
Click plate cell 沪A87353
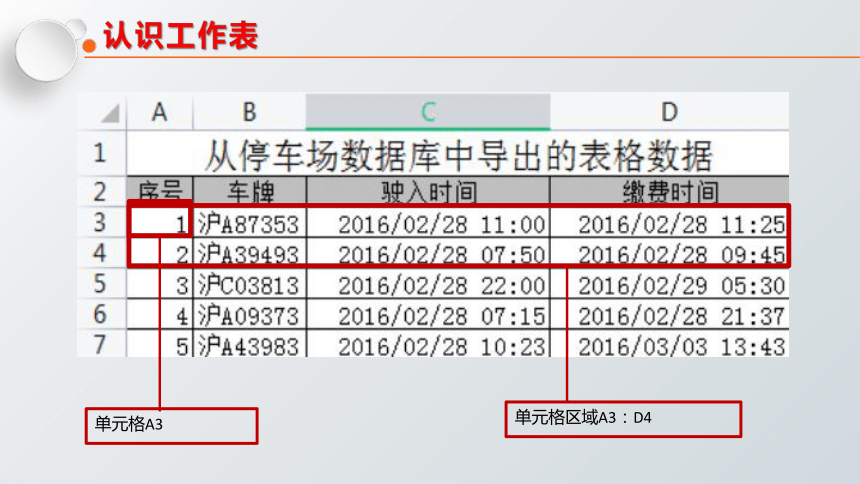pos(250,222)
